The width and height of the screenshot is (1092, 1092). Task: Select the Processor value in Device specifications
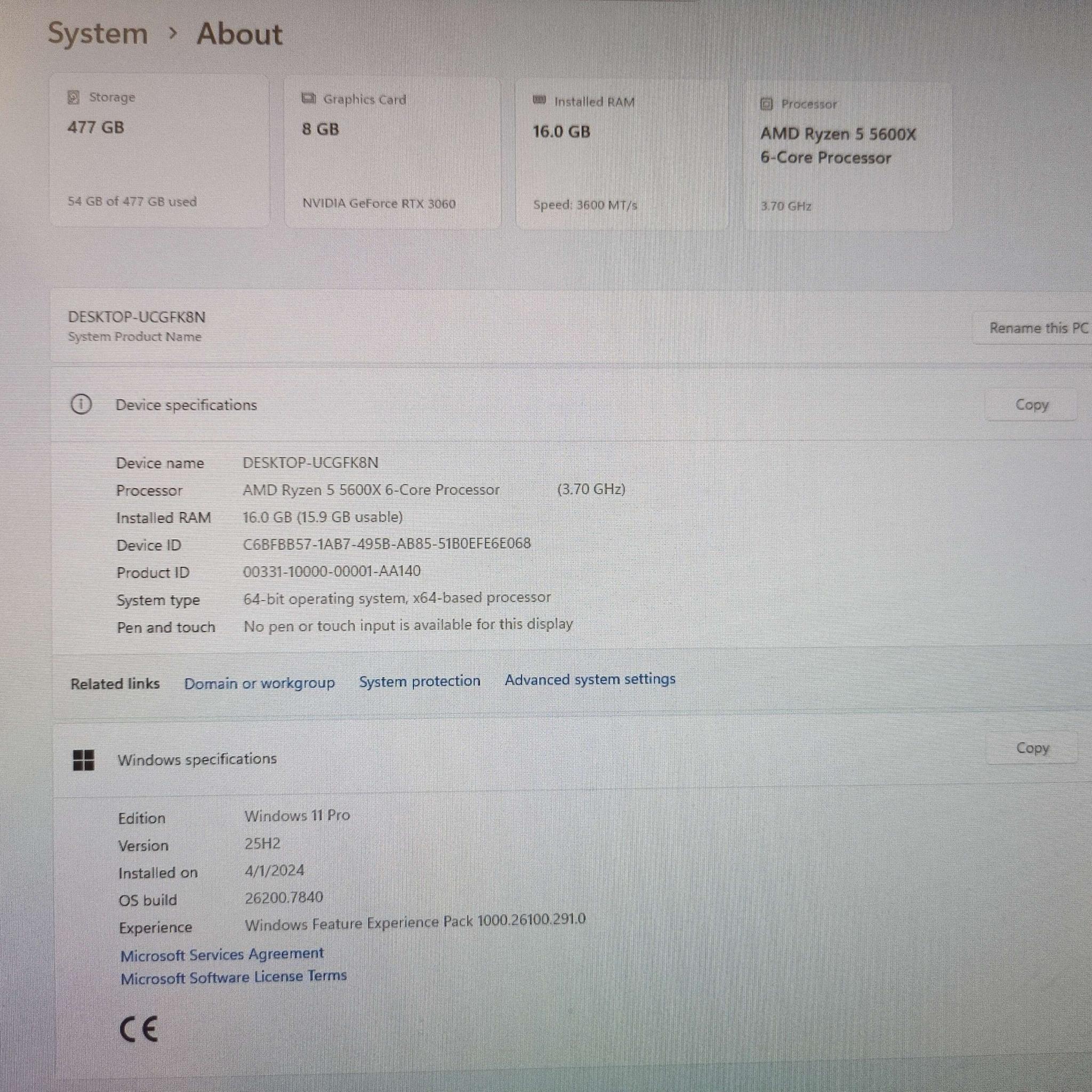pos(371,489)
